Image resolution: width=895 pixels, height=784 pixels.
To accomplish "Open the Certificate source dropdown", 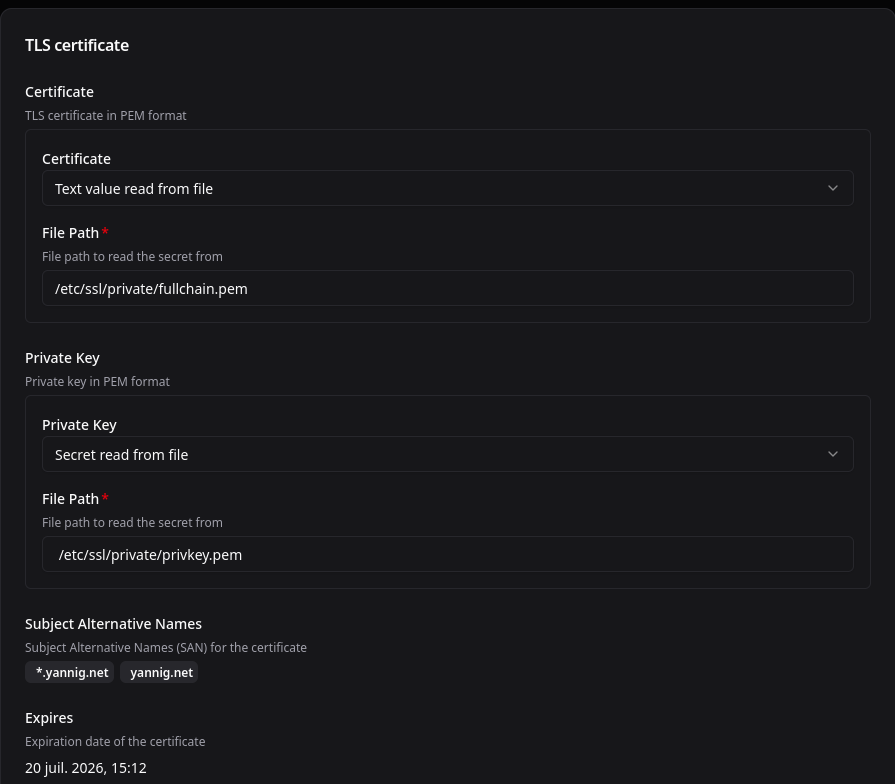I will tap(446, 188).
